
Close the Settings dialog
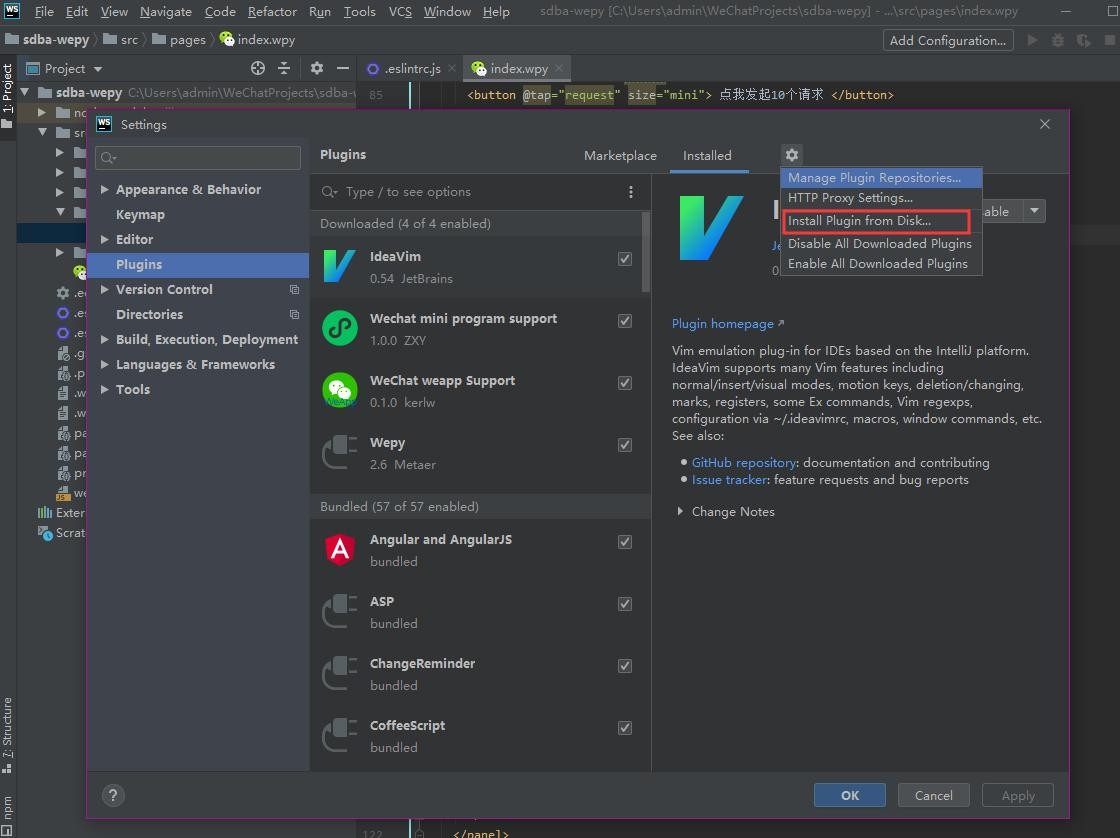click(1044, 124)
